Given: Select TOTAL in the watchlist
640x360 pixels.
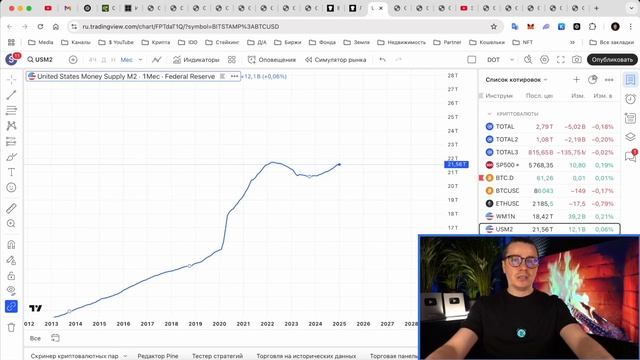Looking at the screenshot, I should 549,127.
